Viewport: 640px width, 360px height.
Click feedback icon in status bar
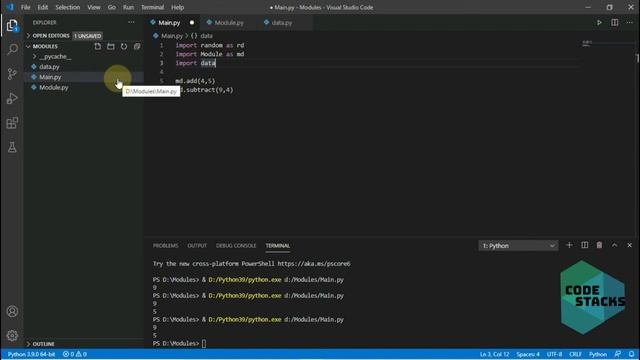click(x=618, y=354)
